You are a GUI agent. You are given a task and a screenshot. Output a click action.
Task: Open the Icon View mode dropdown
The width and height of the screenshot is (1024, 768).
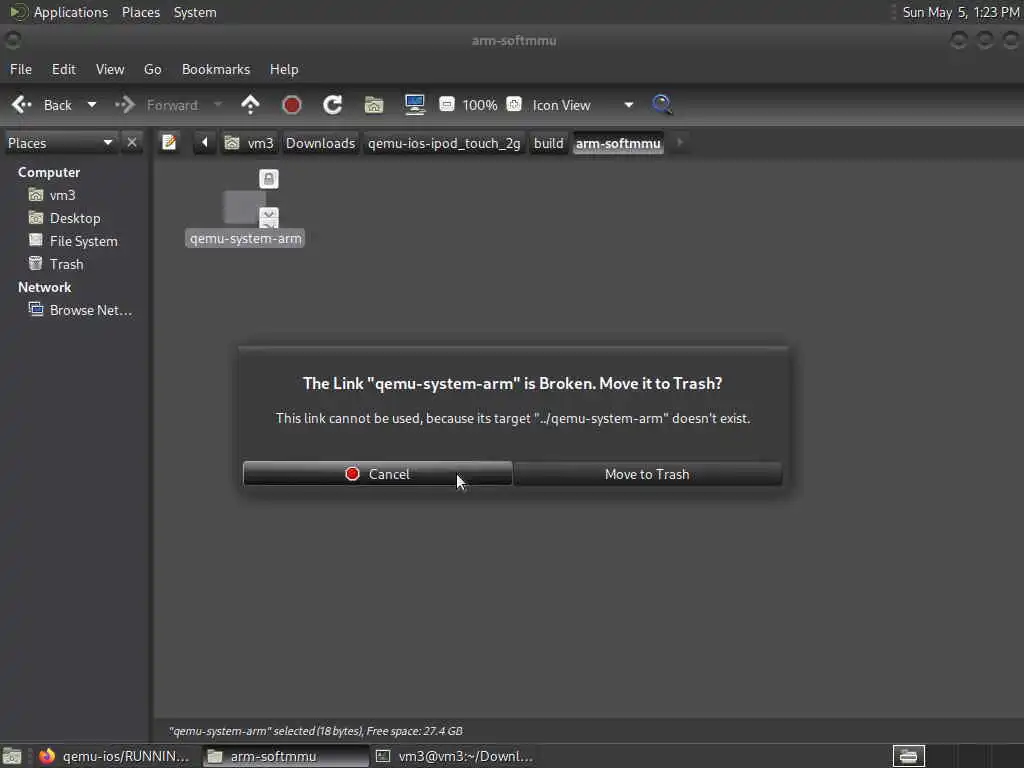point(583,105)
